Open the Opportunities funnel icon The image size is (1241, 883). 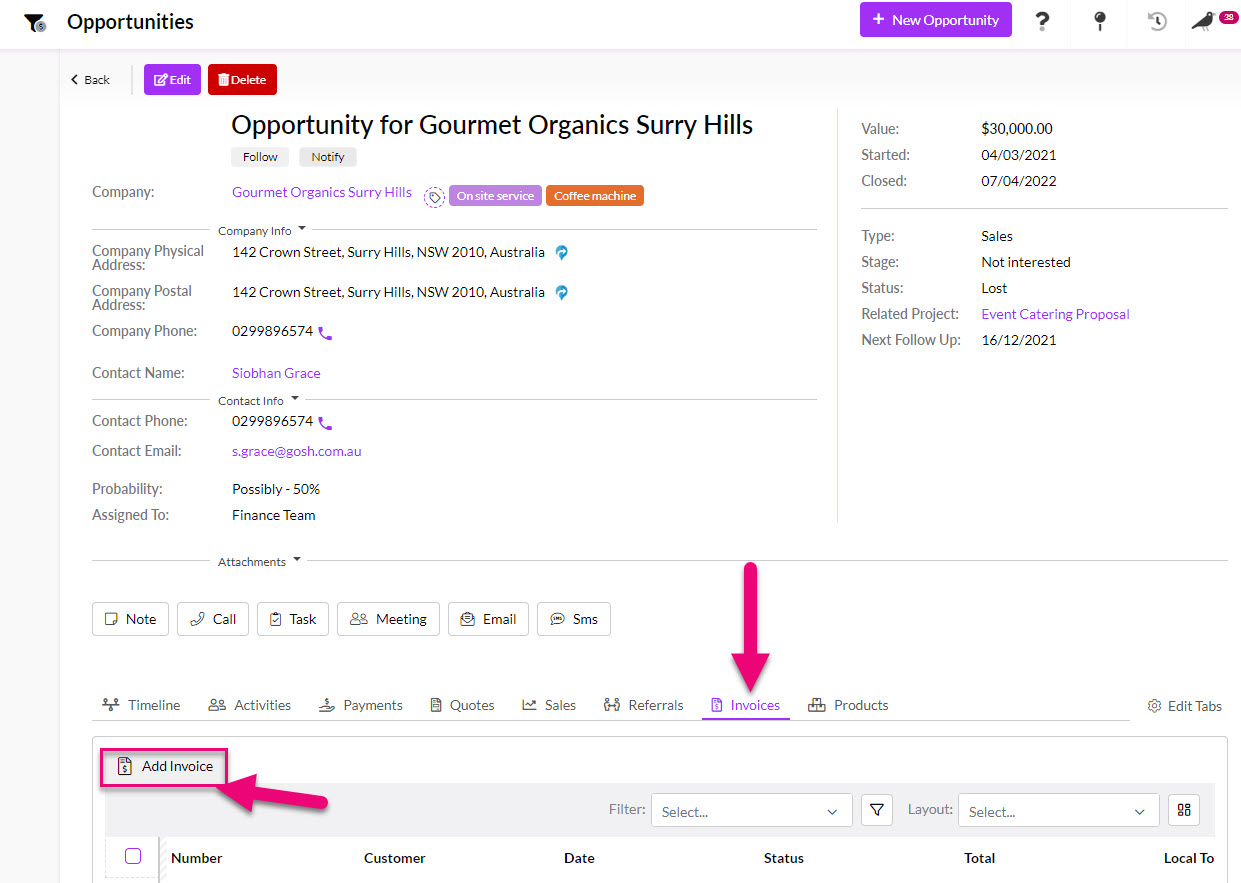point(35,22)
